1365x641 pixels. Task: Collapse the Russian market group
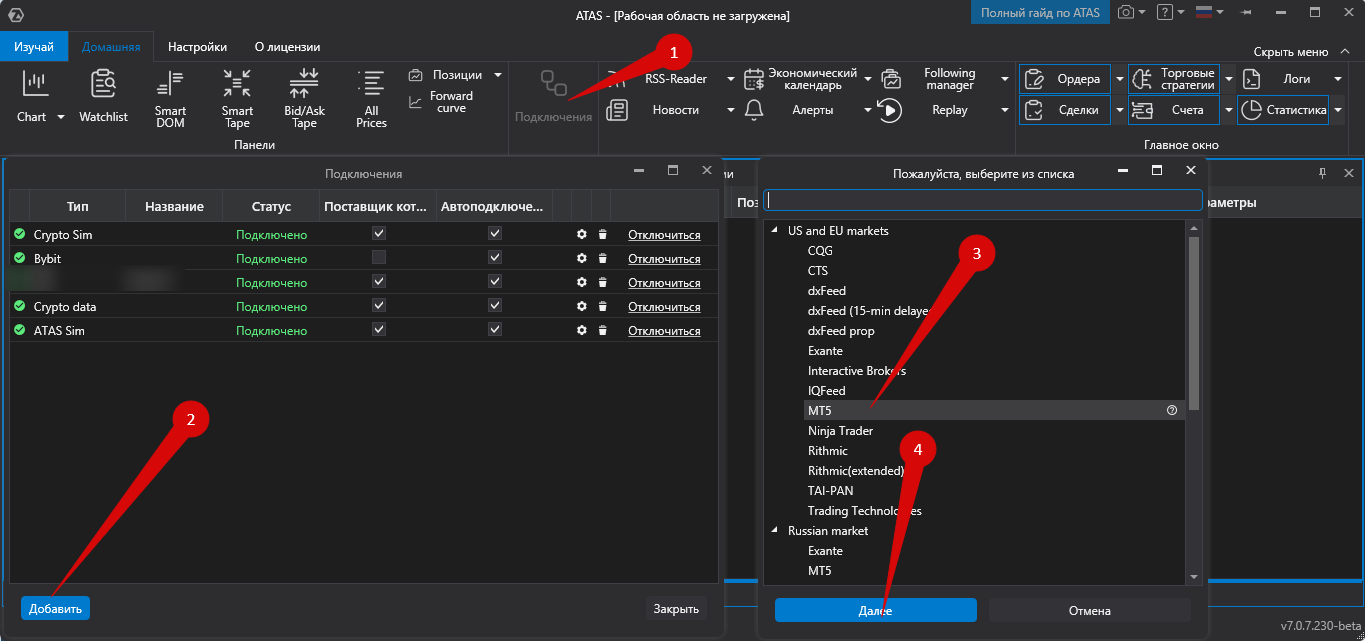click(774, 531)
